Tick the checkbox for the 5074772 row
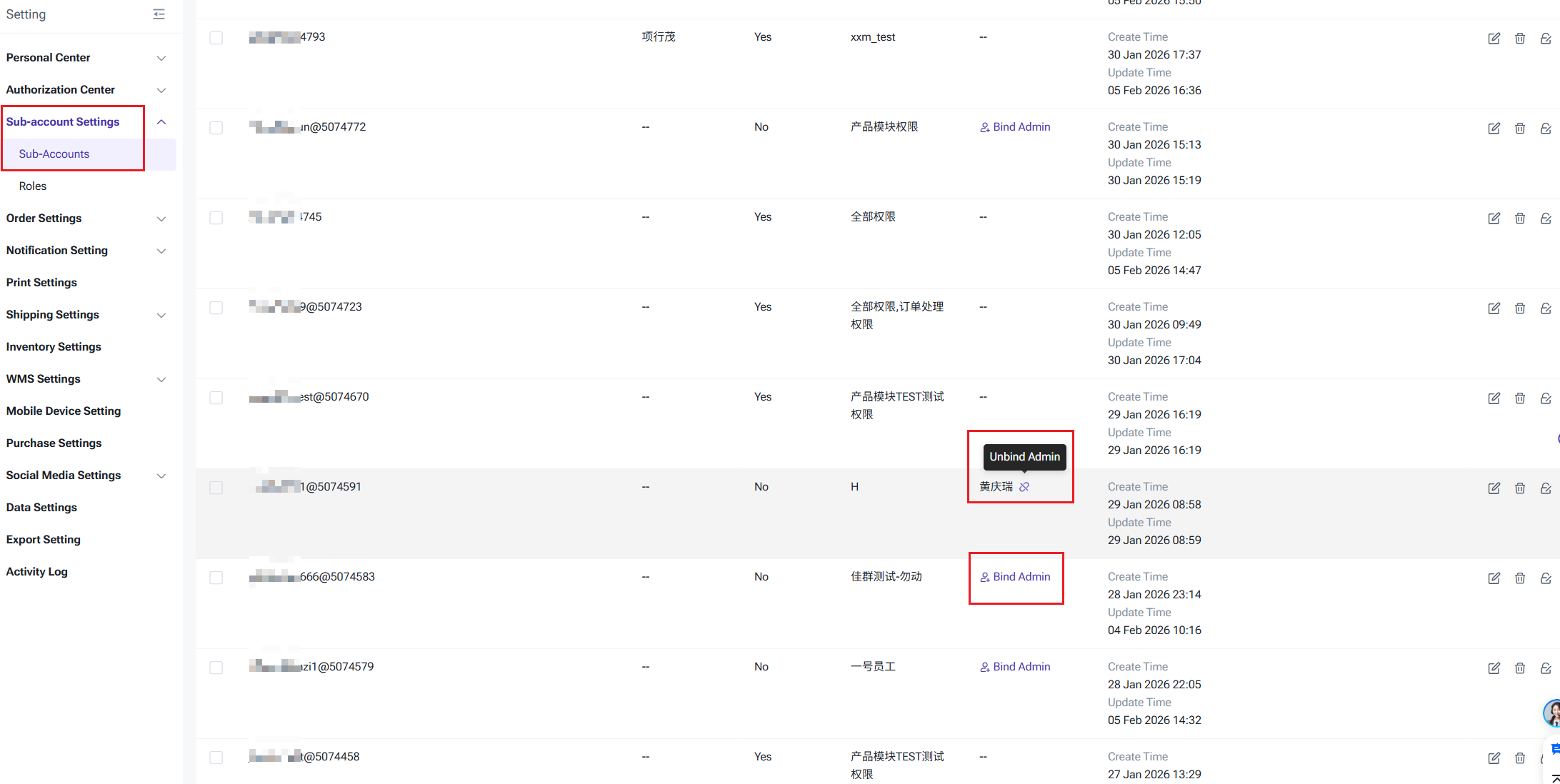The width and height of the screenshot is (1560, 784). [x=216, y=128]
